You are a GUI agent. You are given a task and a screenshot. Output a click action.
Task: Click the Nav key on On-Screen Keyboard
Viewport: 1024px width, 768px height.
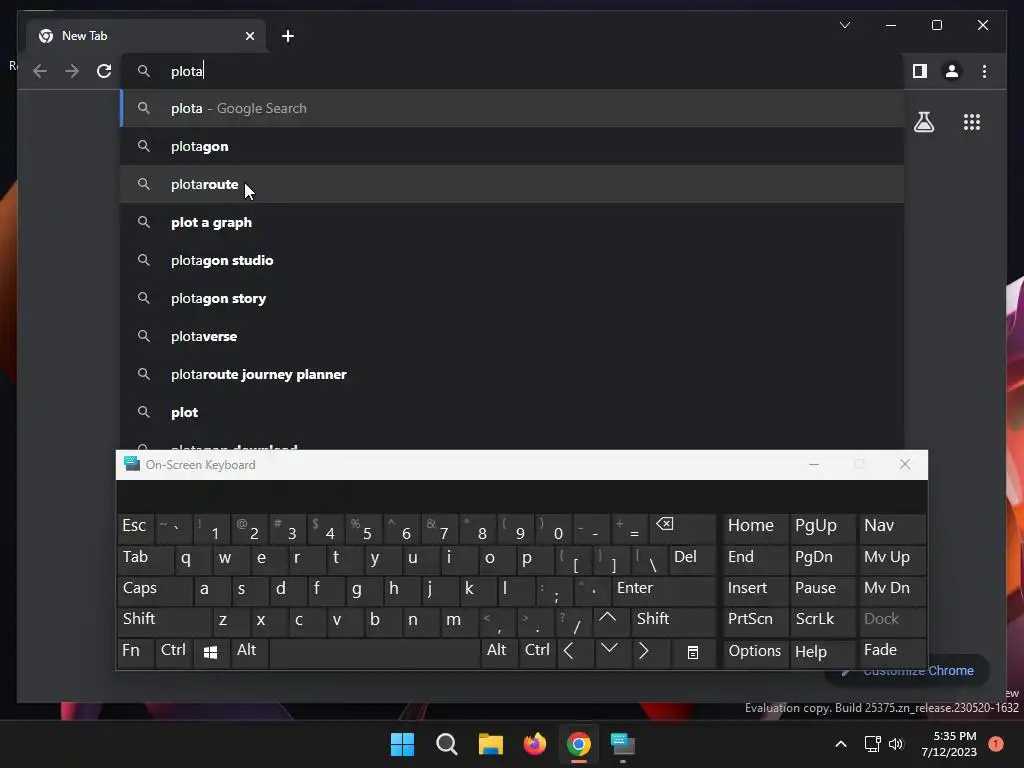point(891,528)
